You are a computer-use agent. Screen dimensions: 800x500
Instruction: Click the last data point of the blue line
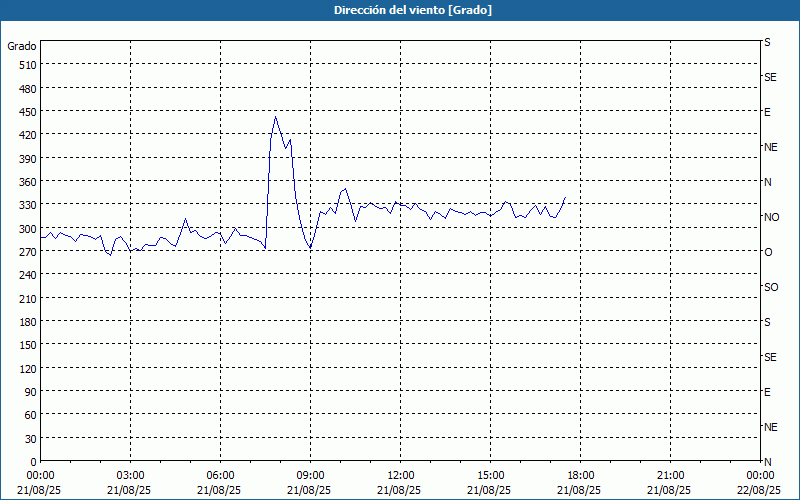tap(565, 197)
